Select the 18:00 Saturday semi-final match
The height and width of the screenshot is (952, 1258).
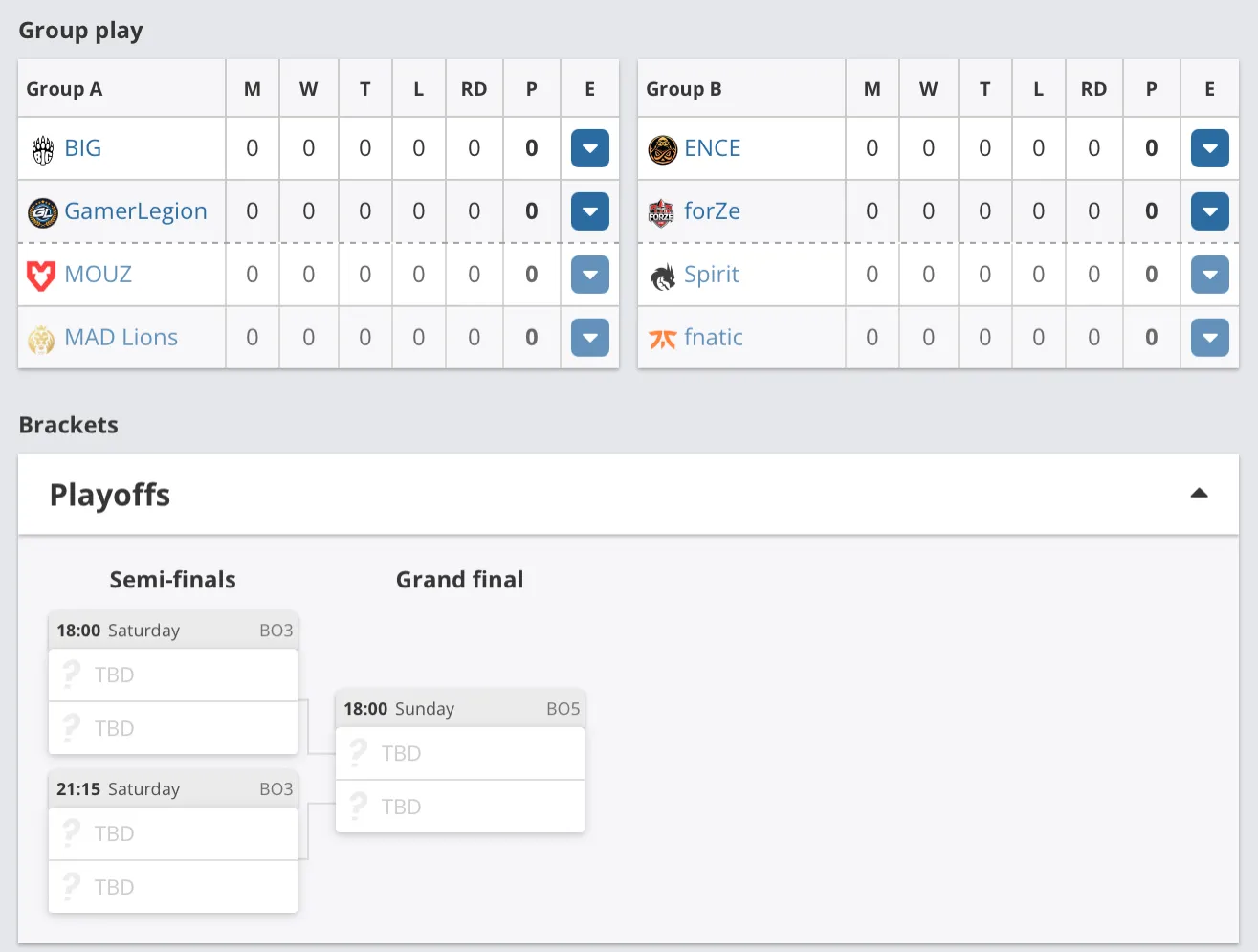[173, 683]
